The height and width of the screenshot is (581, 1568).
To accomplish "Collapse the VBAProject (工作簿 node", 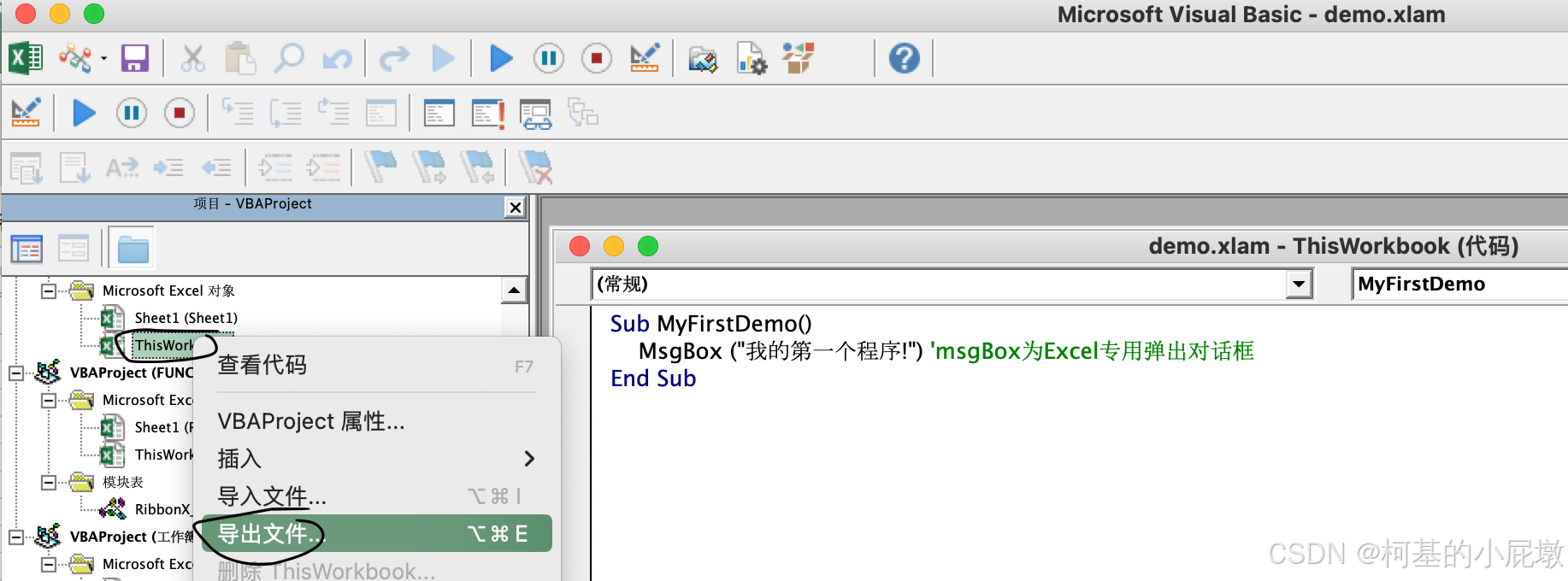I will click(16, 537).
